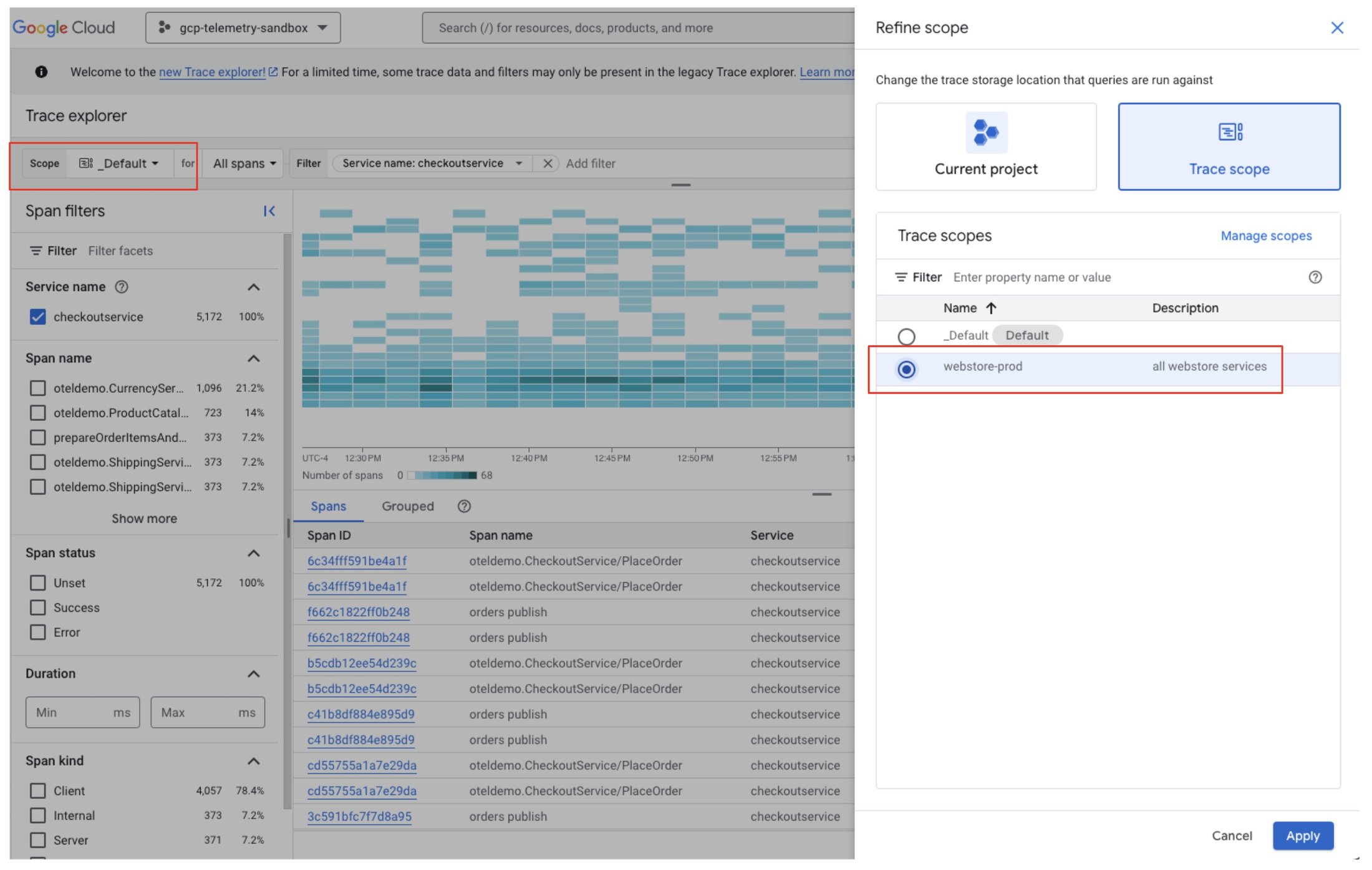Remove the Service name checkoutservice filter
The width and height of the screenshot is (1372, 870).
(x=548, y=163)
